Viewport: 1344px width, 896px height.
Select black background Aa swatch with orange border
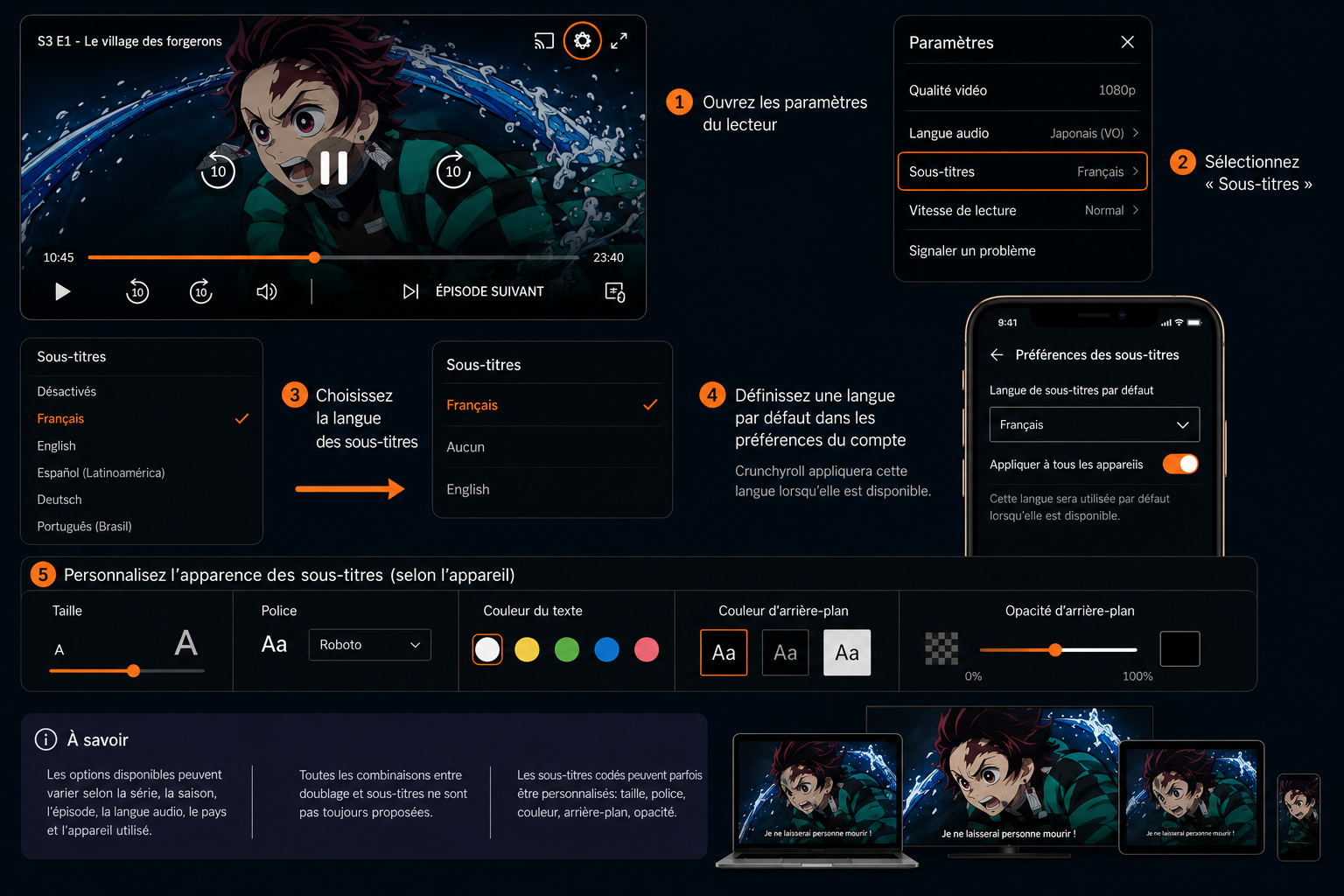724,653
